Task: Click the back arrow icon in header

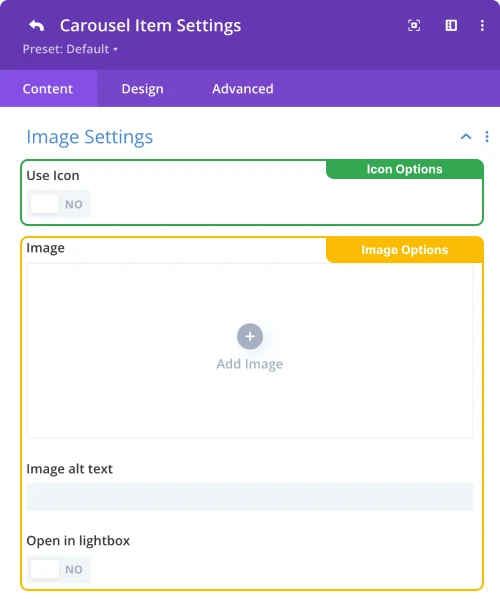Action: (x=37, y=26)
